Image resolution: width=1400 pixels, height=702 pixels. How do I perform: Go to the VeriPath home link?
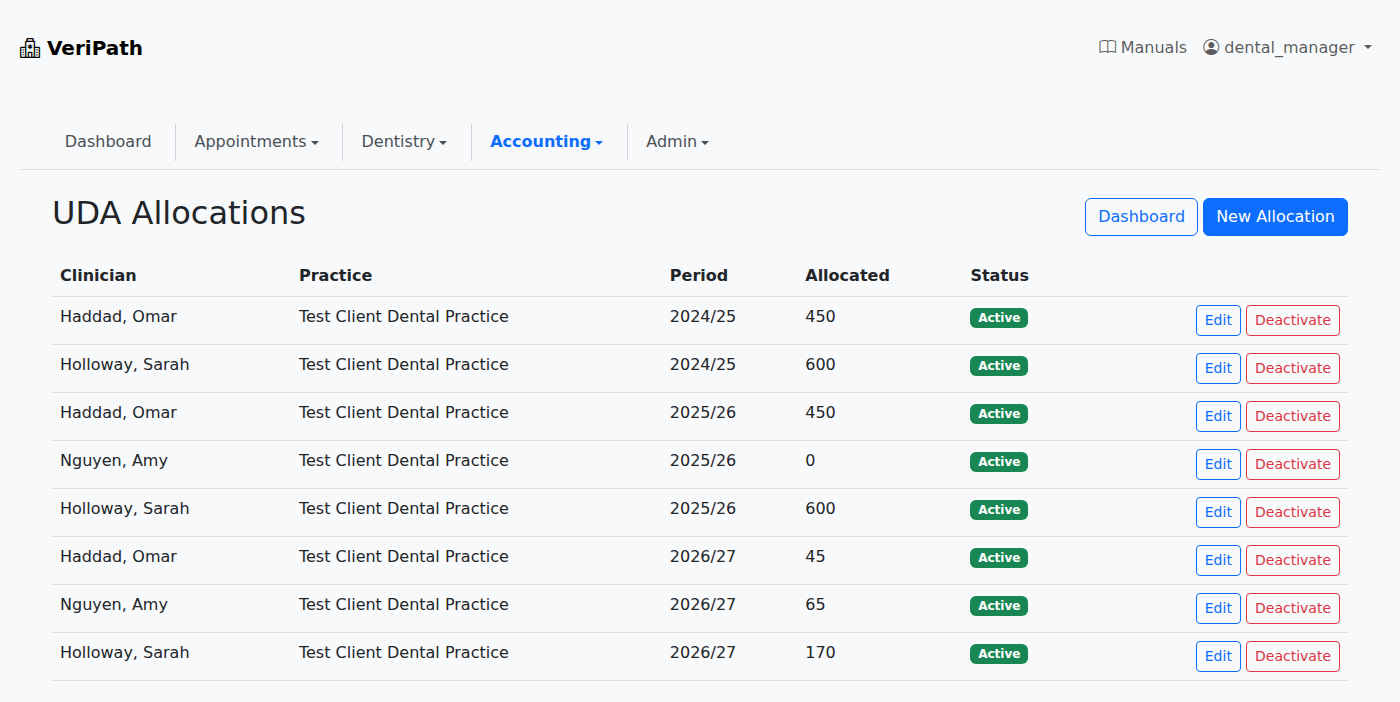pyautogui.click(x=81, y=48)
